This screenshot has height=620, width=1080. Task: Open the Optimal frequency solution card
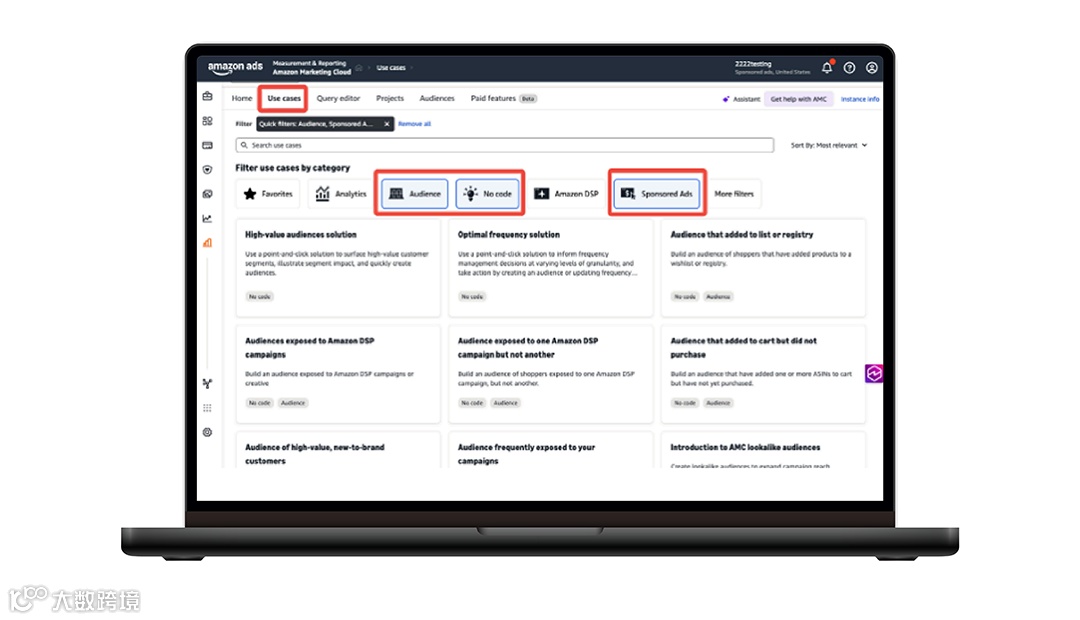click(x=550, y=268)
